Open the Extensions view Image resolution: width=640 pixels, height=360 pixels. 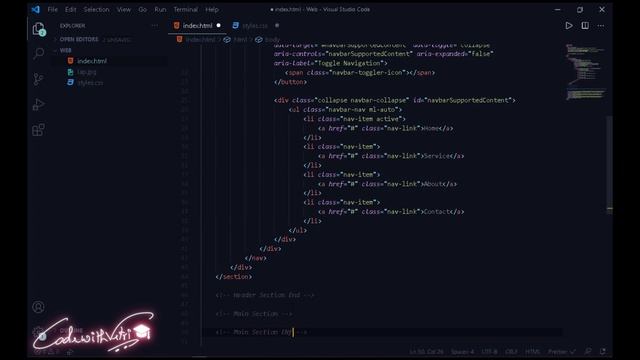click(38, 130)
